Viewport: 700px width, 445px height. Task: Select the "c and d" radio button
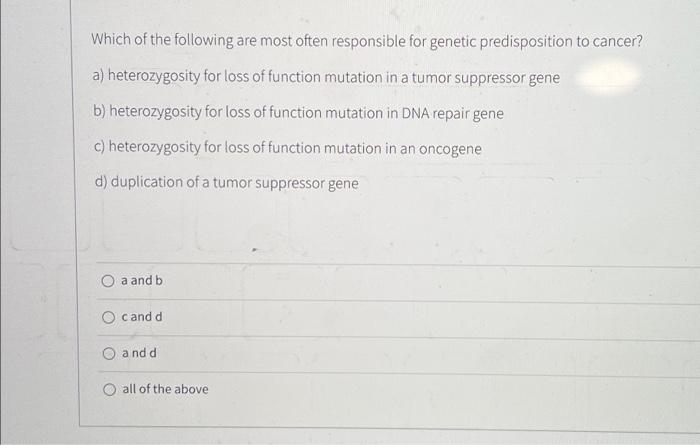tap(108, 318)
